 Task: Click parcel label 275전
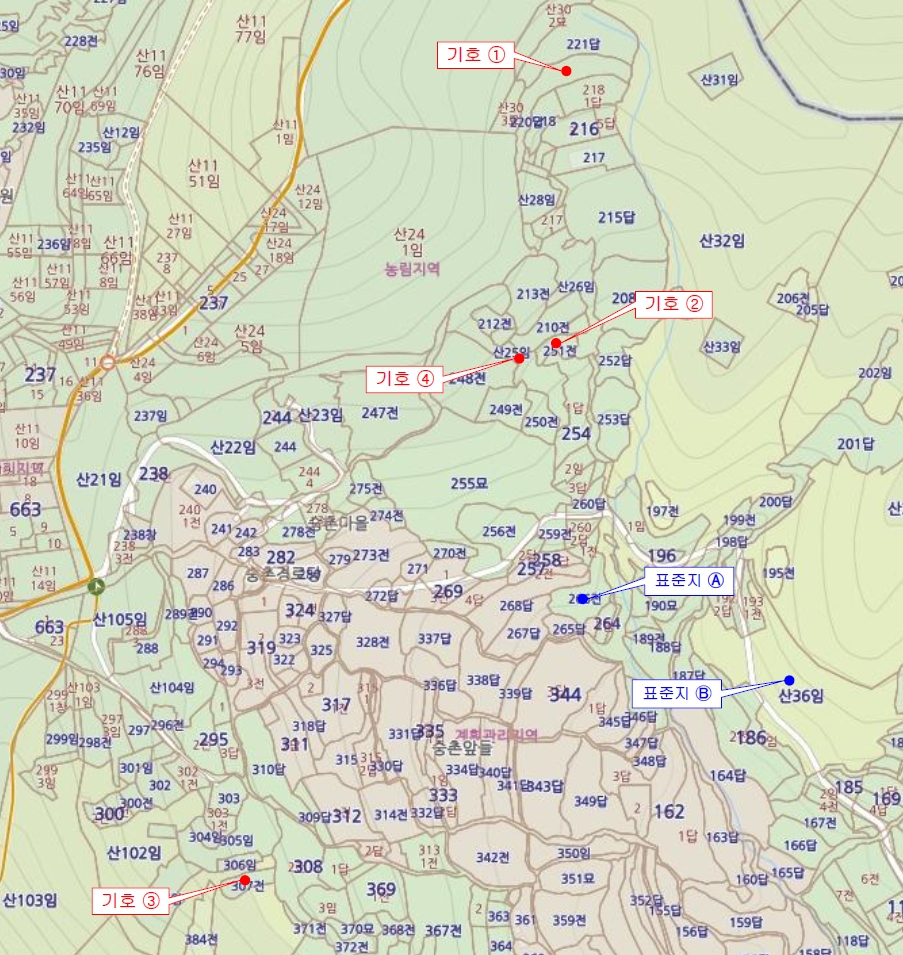click(366, 488)
